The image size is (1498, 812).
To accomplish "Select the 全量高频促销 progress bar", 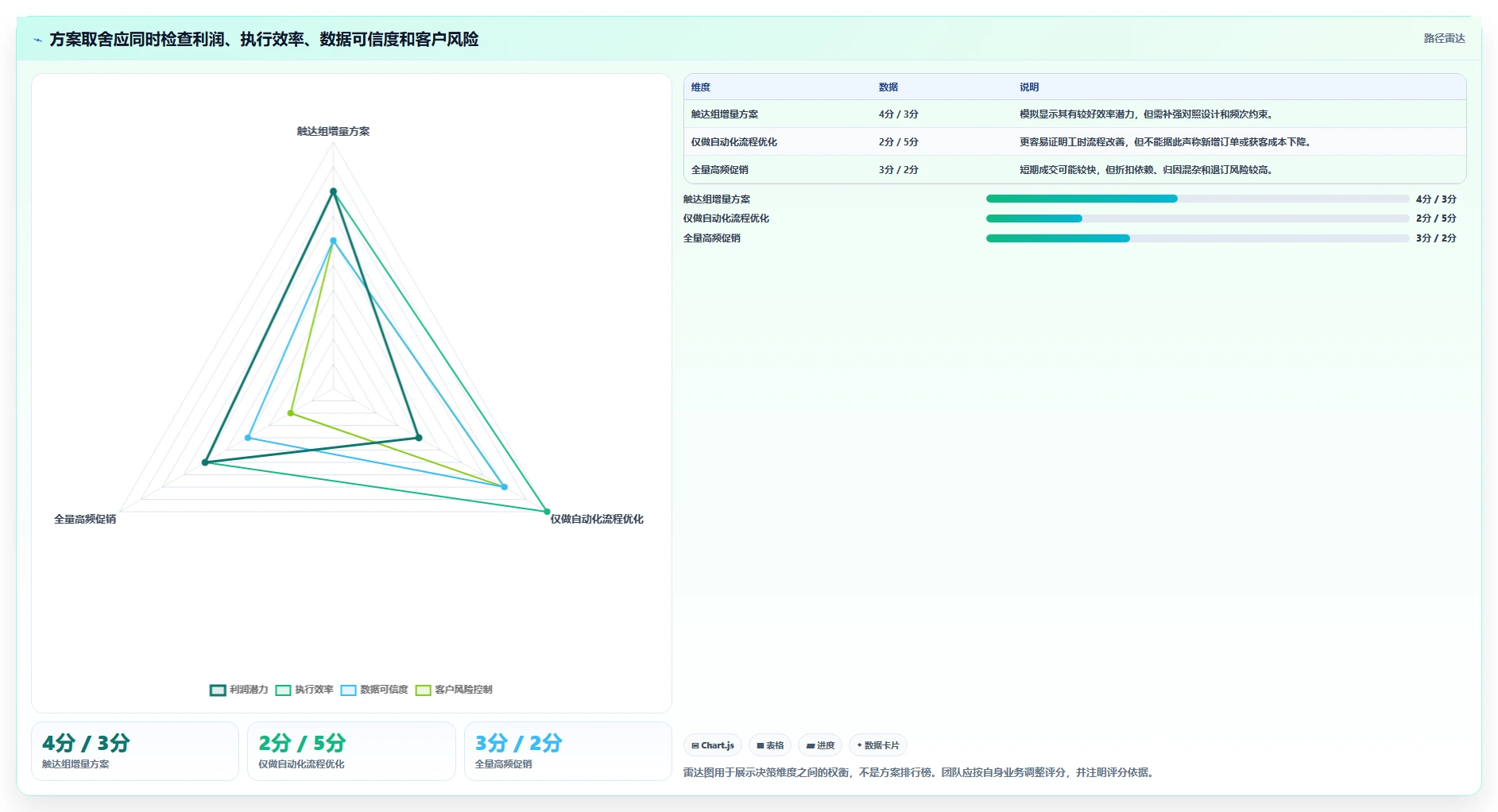I will click(x=1198, y=238).
